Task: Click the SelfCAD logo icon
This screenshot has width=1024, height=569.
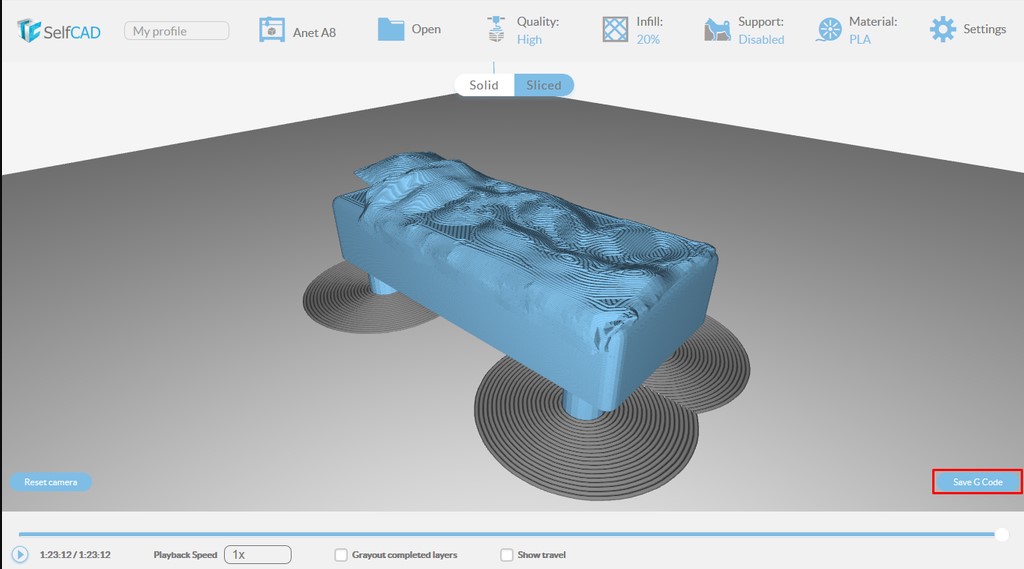Action: pyautogui.click(x=29, y=30)
